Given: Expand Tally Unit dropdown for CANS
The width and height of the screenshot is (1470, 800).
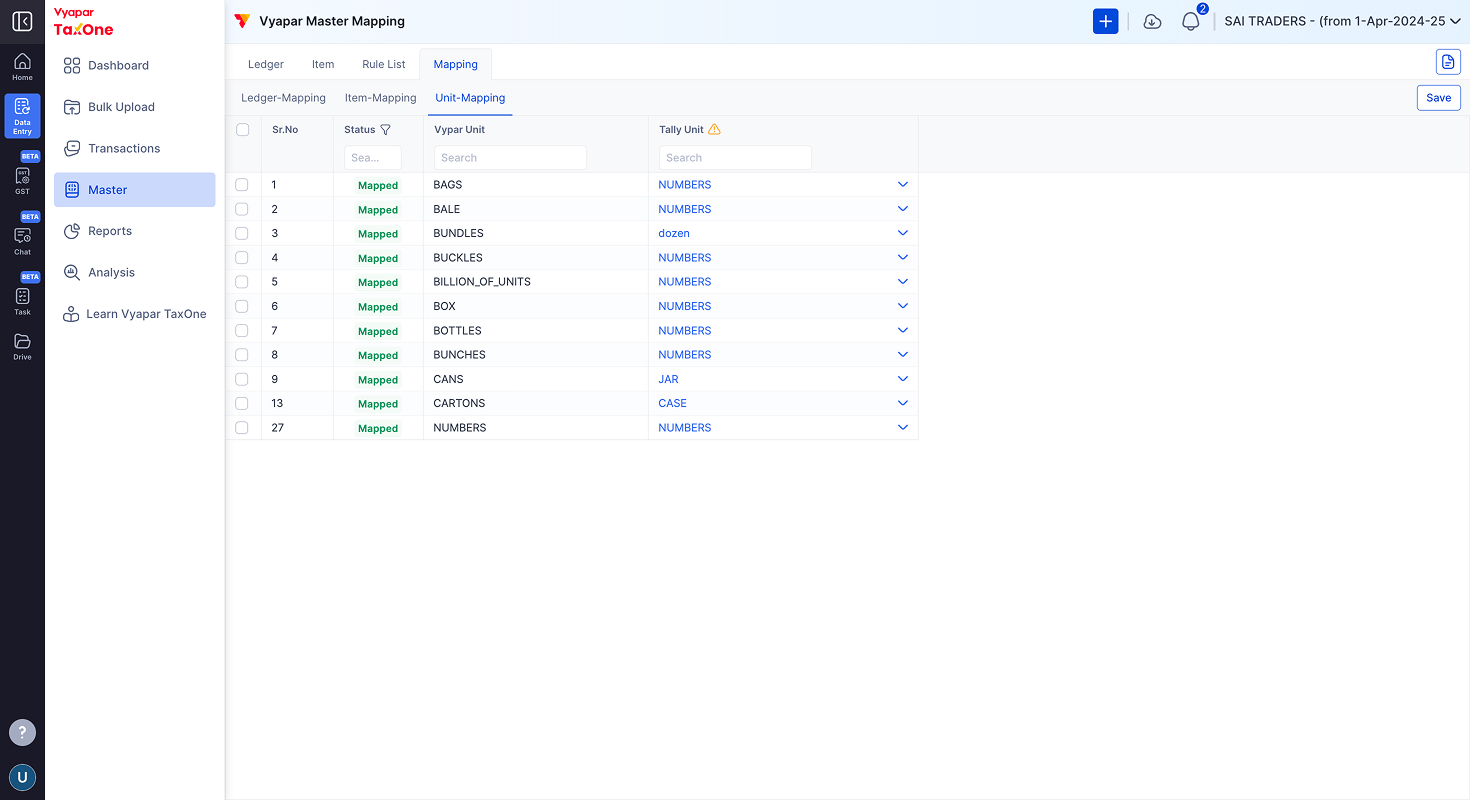Looking at the screenshot, I should click(902, 379).
